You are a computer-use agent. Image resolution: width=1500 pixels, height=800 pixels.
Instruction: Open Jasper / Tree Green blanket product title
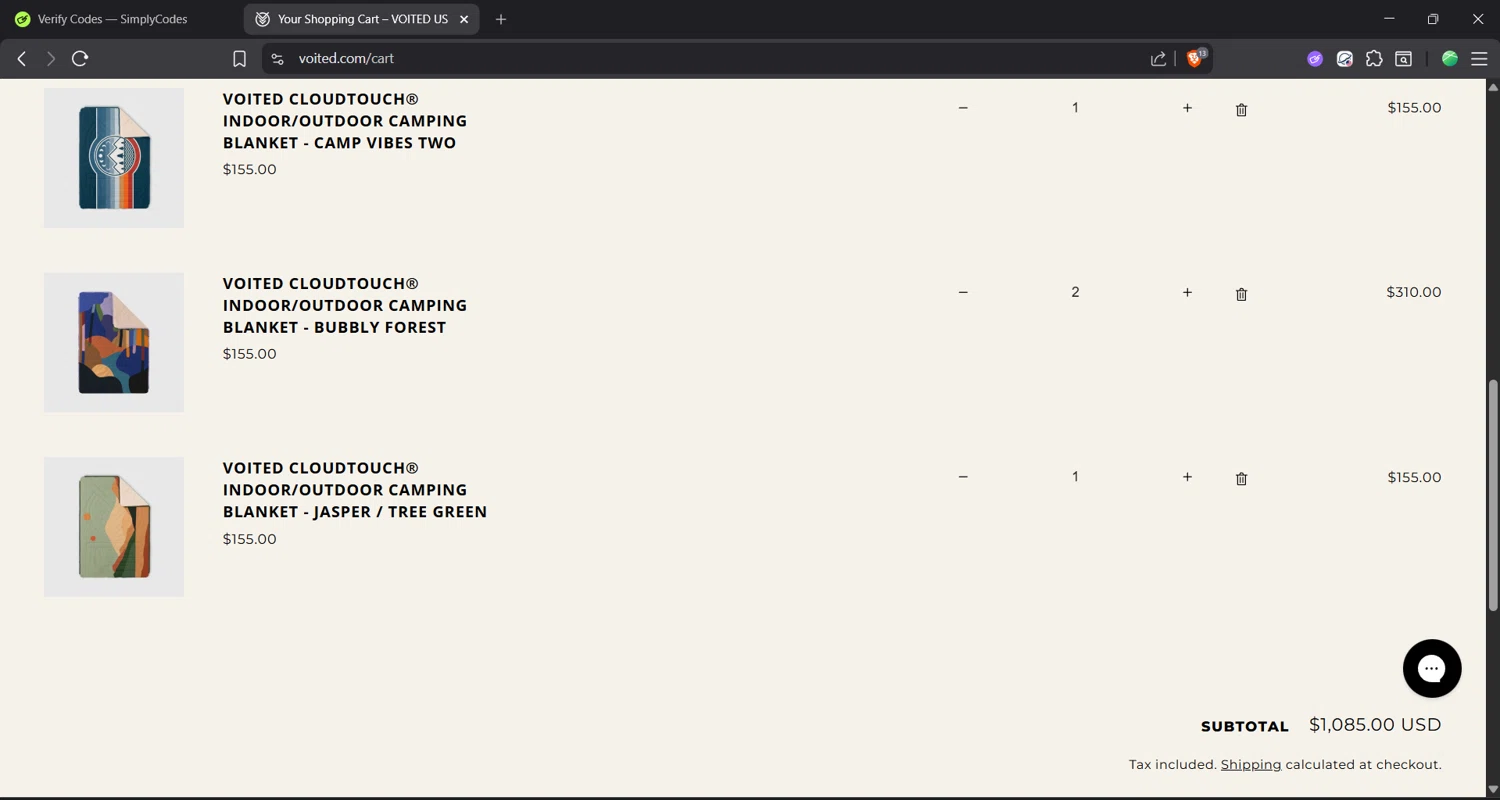355,490
